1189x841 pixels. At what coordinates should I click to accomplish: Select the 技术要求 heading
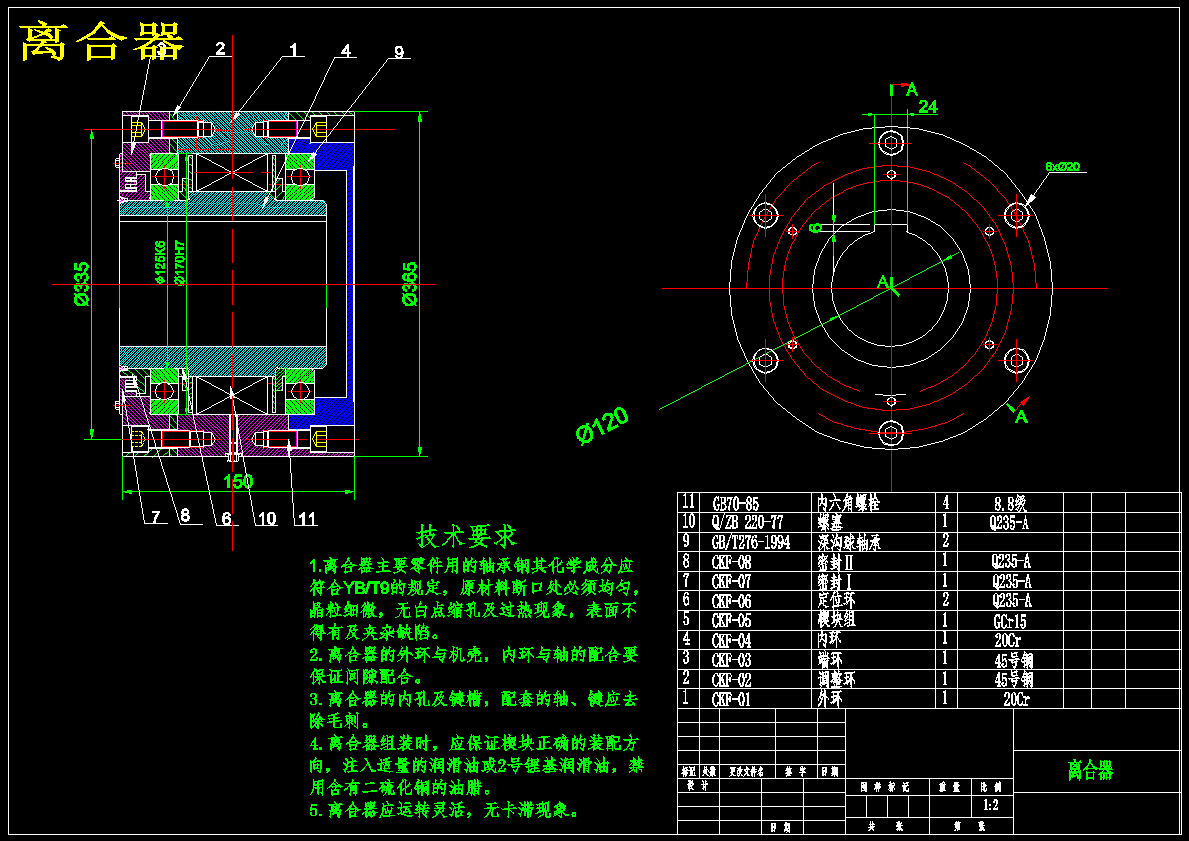(466, 536)
